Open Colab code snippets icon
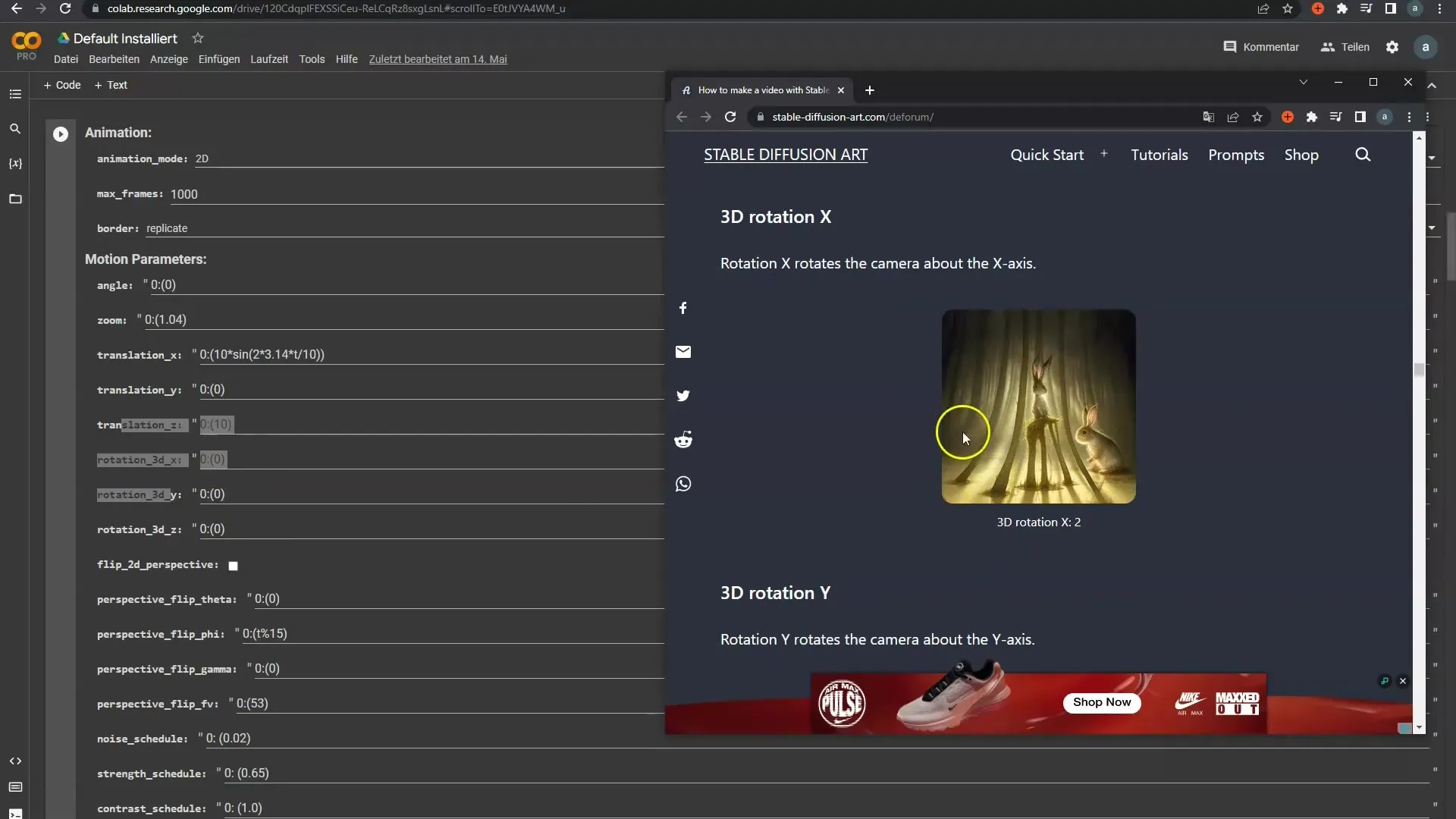The width and height of the screenshot is (1456, 819). 15,761
